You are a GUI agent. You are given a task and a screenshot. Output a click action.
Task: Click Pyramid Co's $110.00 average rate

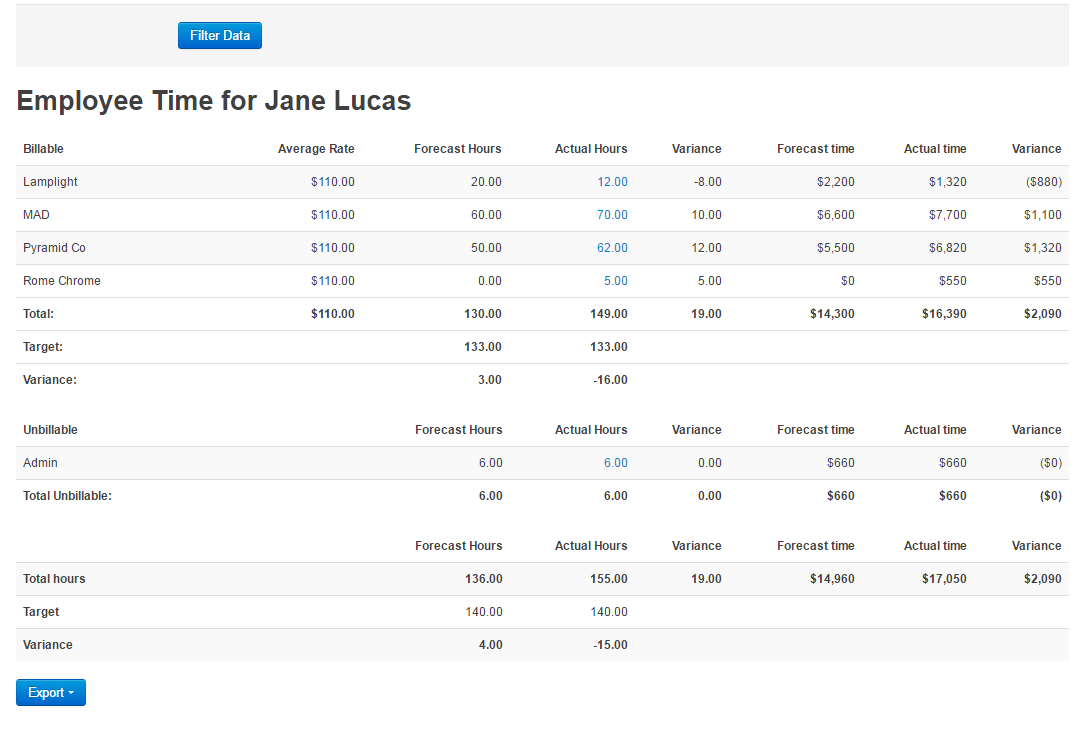tap(332, 248)
